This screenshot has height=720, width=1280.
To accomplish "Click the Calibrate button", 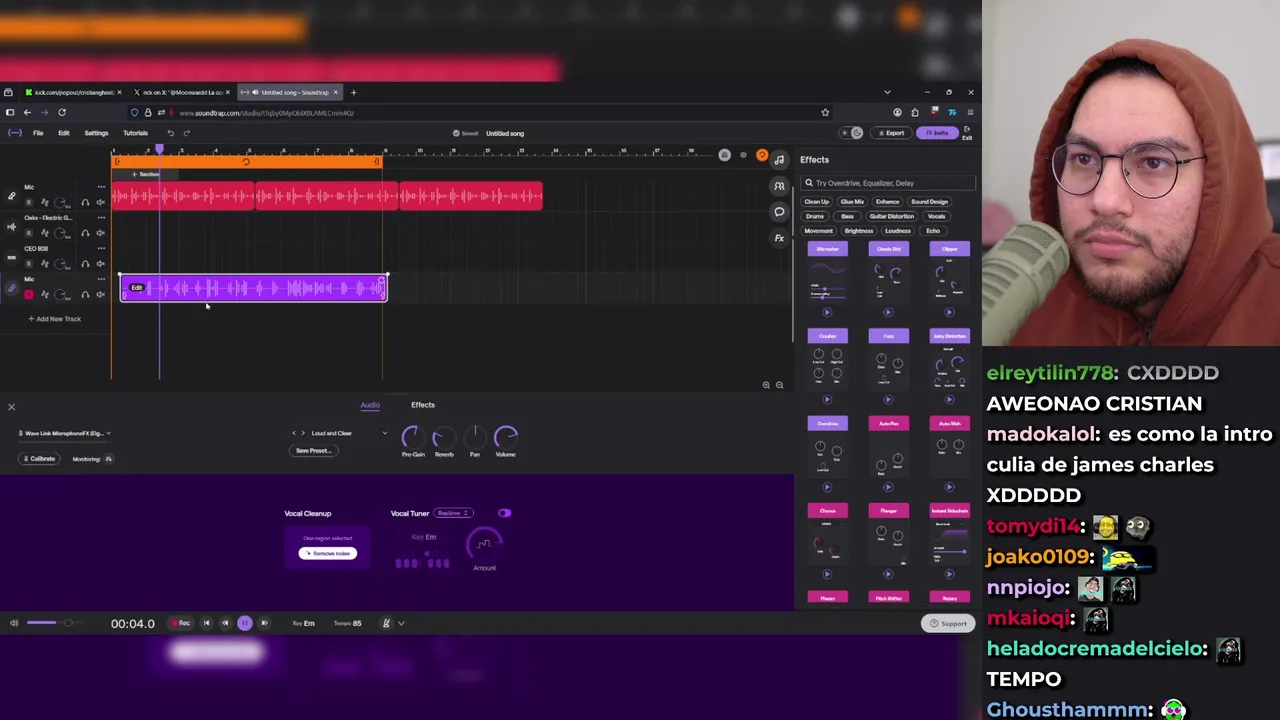I will tap(39, 459).
